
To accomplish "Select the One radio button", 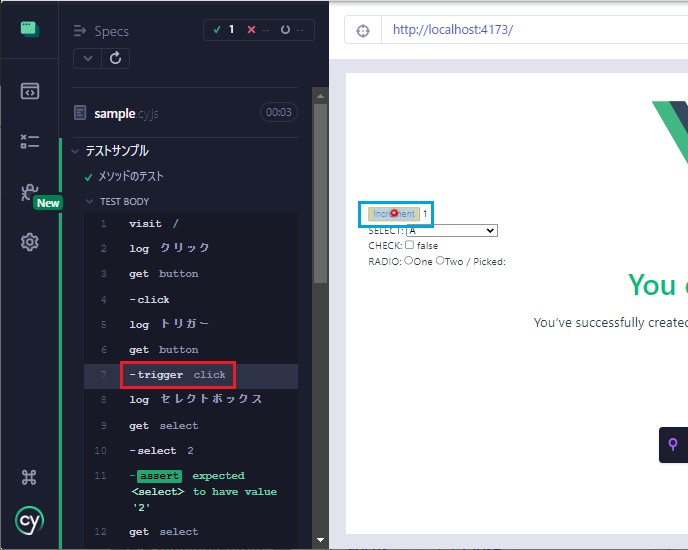I will point(408,261).
